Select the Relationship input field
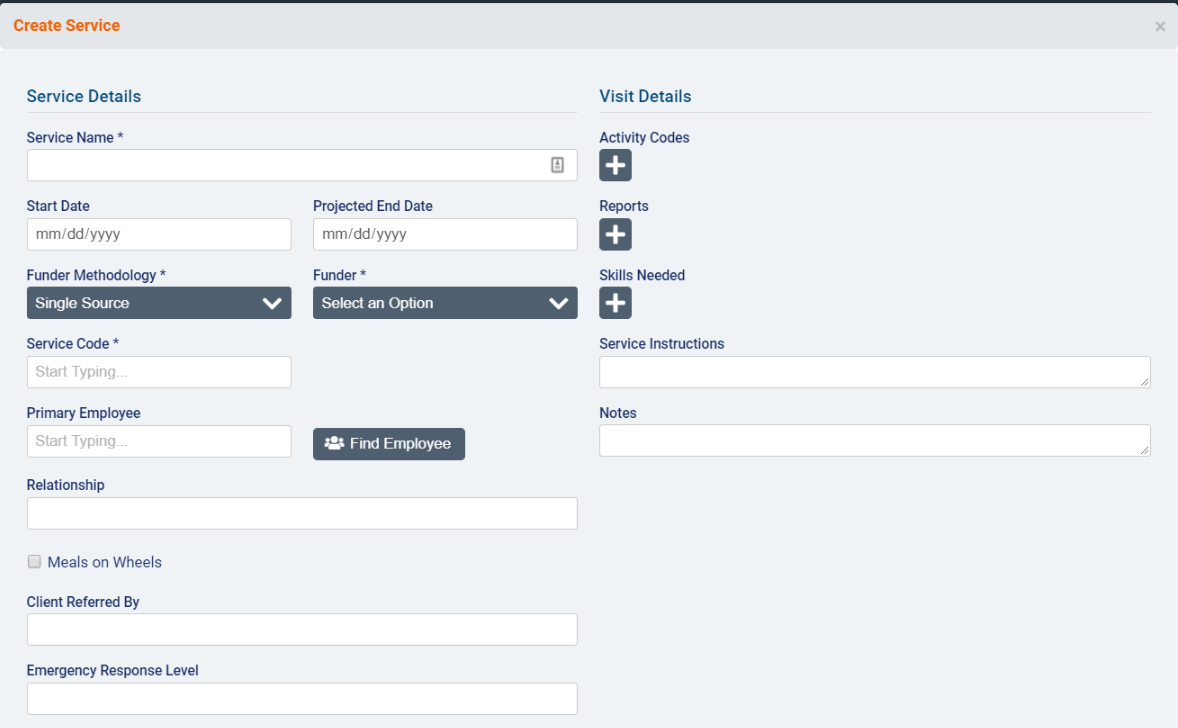 [302, 513]
